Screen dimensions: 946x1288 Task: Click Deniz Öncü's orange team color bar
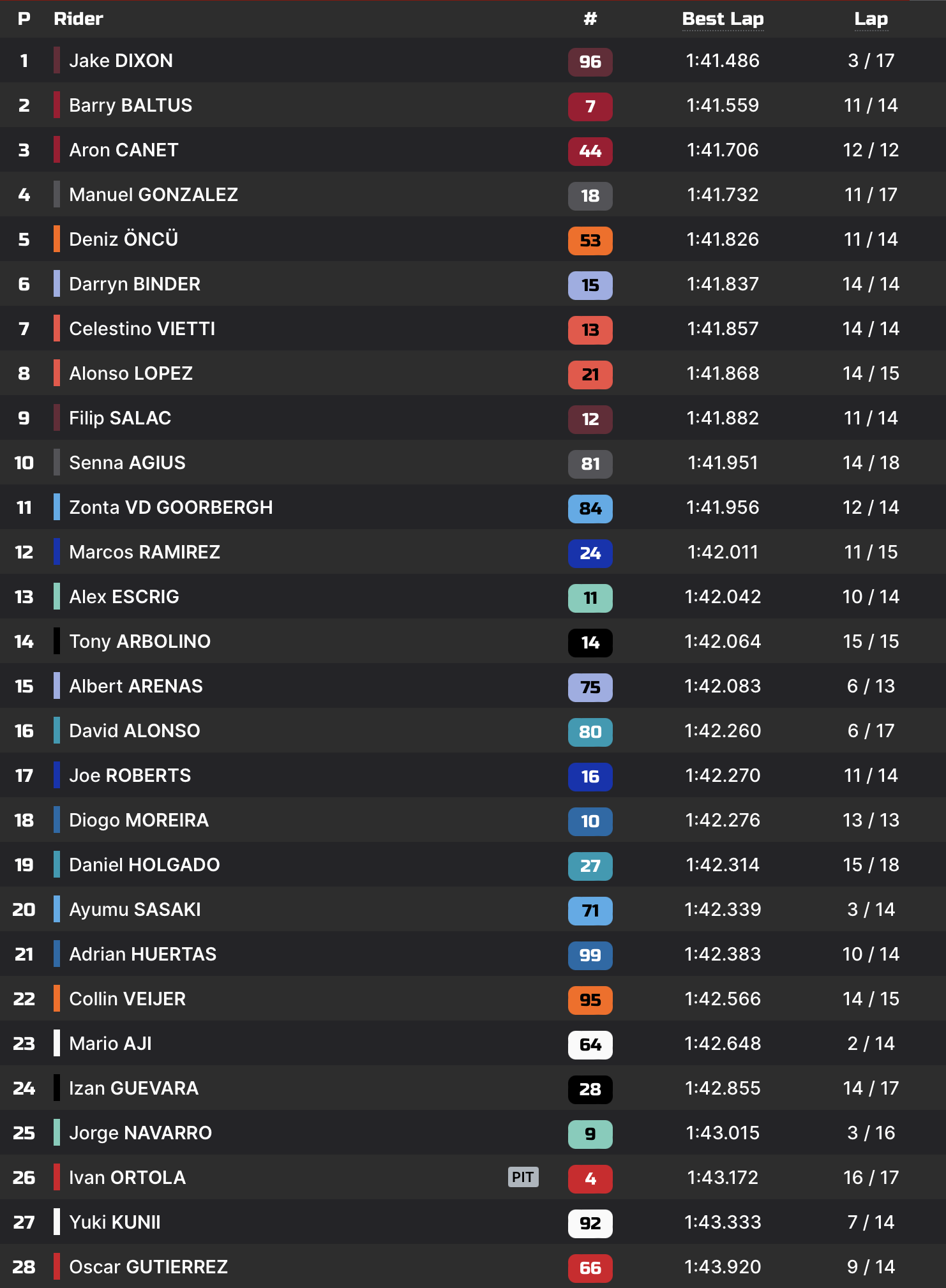pyautogui.click(x=57, y=239)
